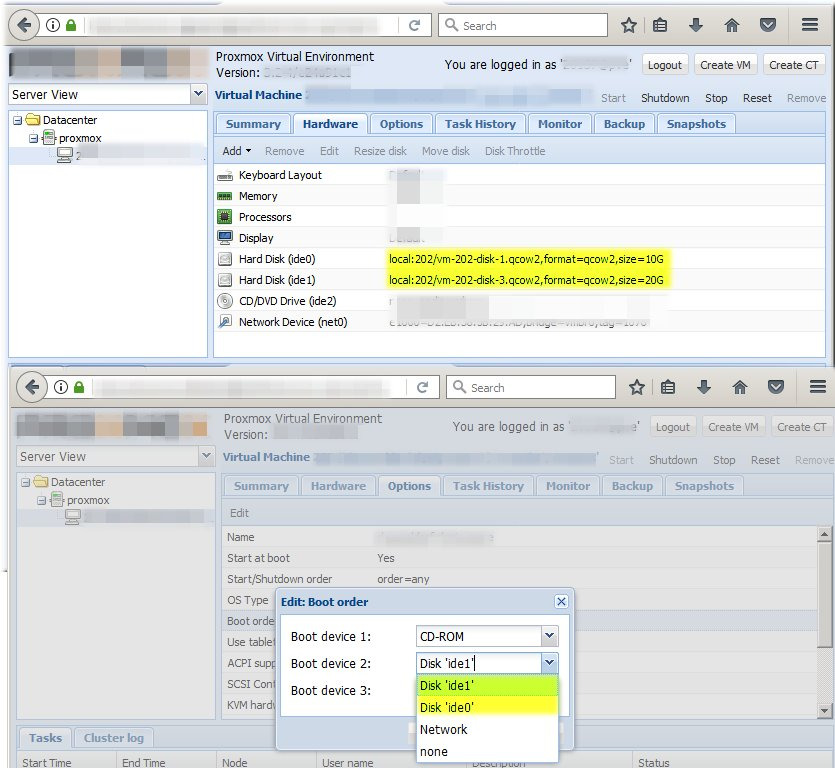Toggle the Boot device 2 dropdown arrow

(x=550, y=663)
